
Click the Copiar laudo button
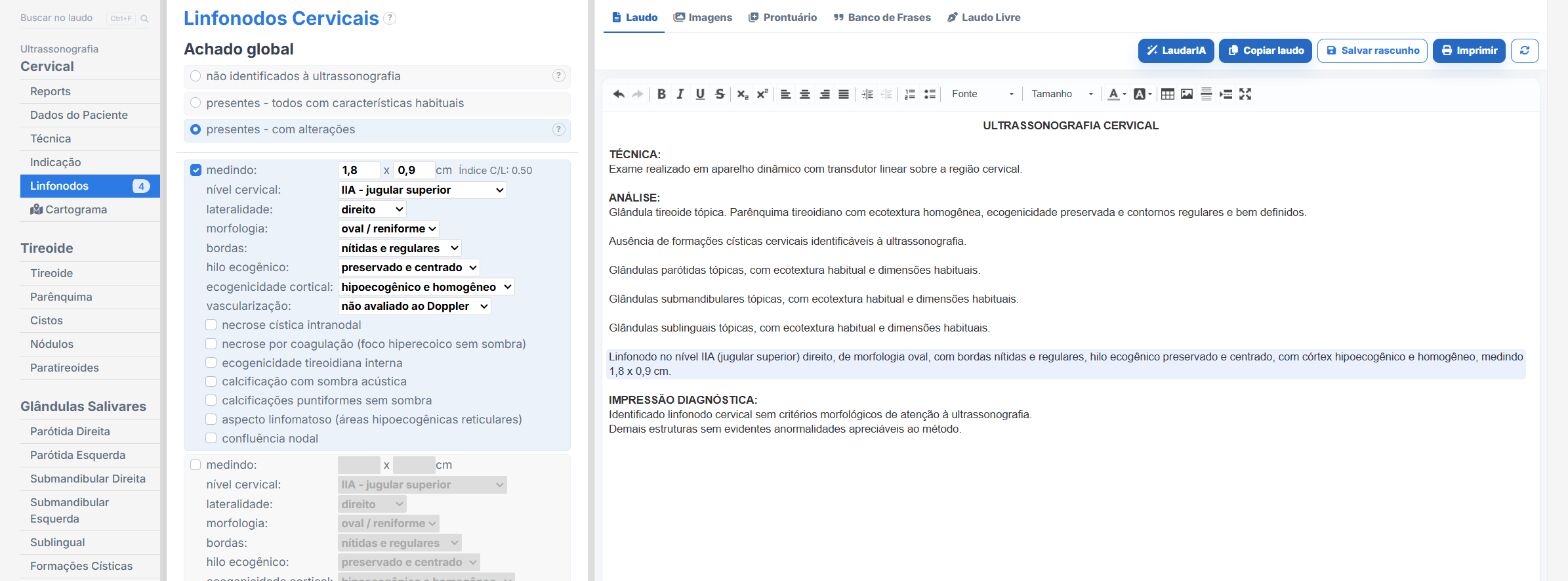tap(1265, 50)
